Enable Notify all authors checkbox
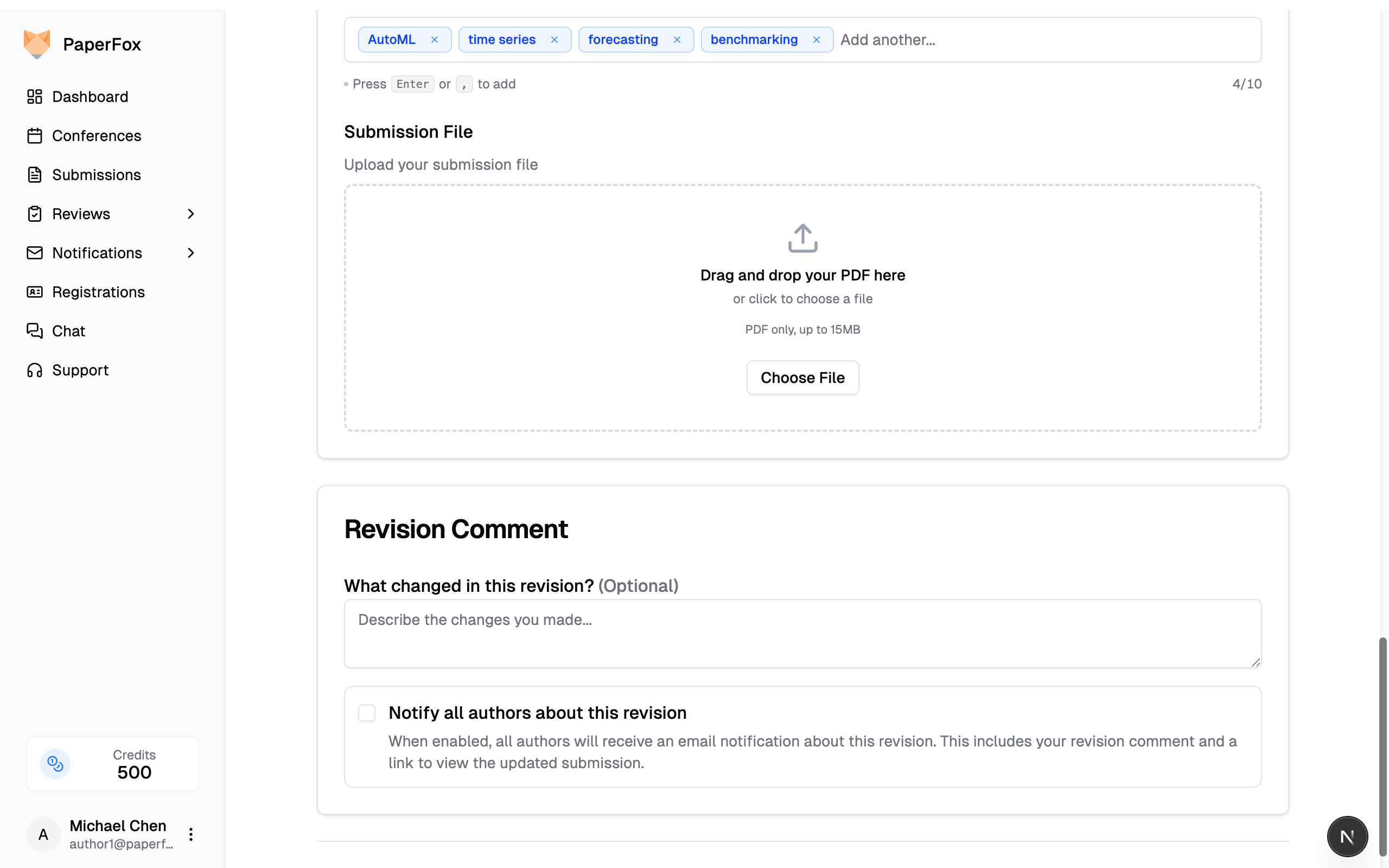The width and height of the screenshot is (1389, 868). pyautogui.click(x=367, y=712)
